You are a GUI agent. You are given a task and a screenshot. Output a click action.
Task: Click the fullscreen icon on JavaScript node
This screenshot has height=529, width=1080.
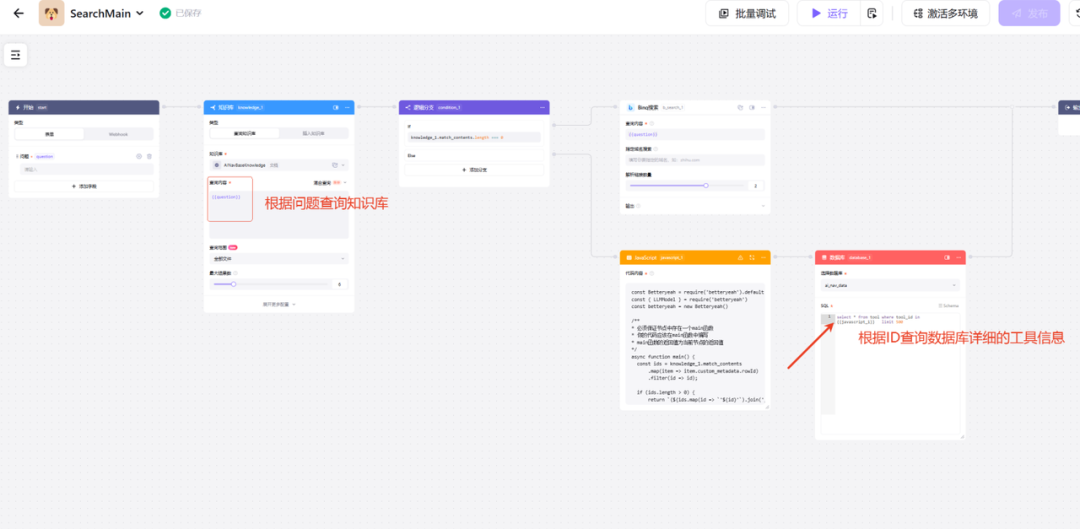pyautogui.click(x=752, y=258)
